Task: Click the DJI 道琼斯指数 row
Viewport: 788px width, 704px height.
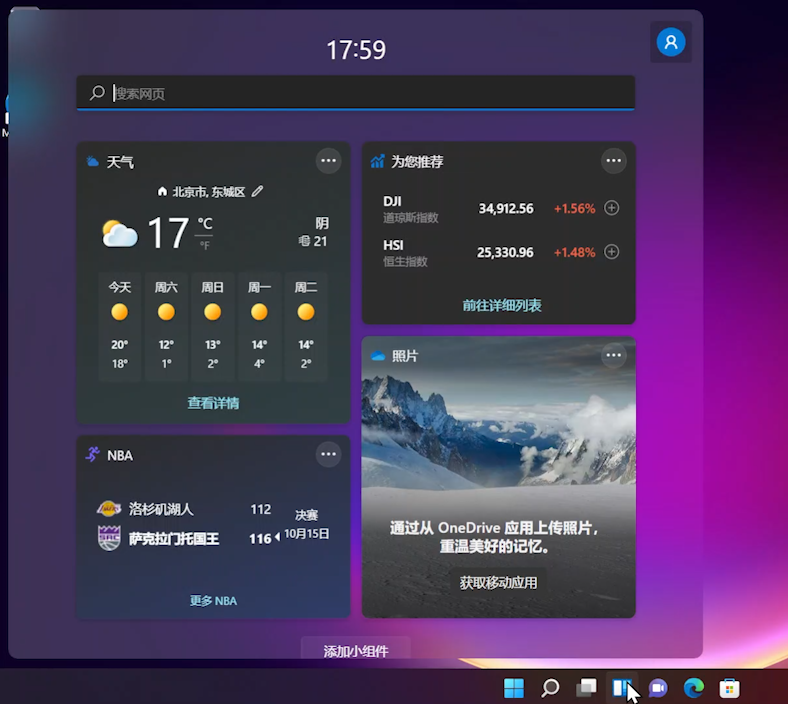Action: pos(499,209)
